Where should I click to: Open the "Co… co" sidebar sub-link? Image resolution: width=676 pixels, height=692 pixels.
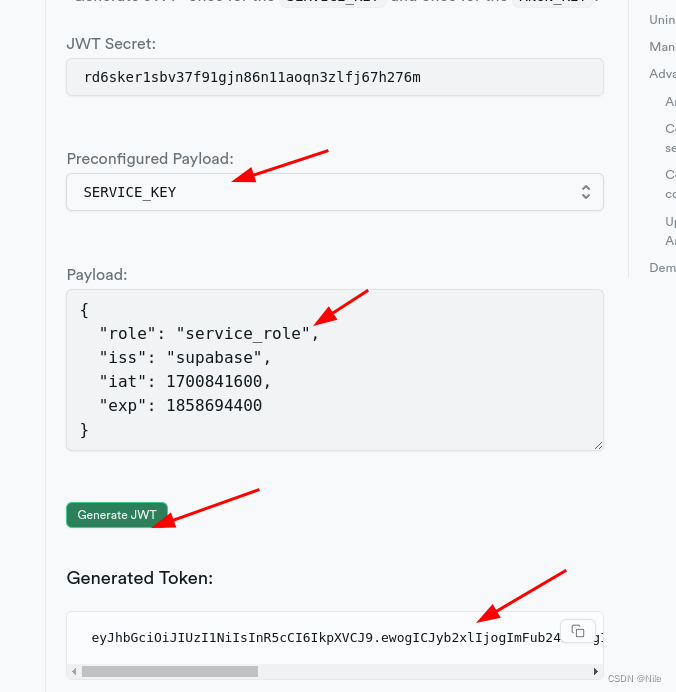(670, 184)
